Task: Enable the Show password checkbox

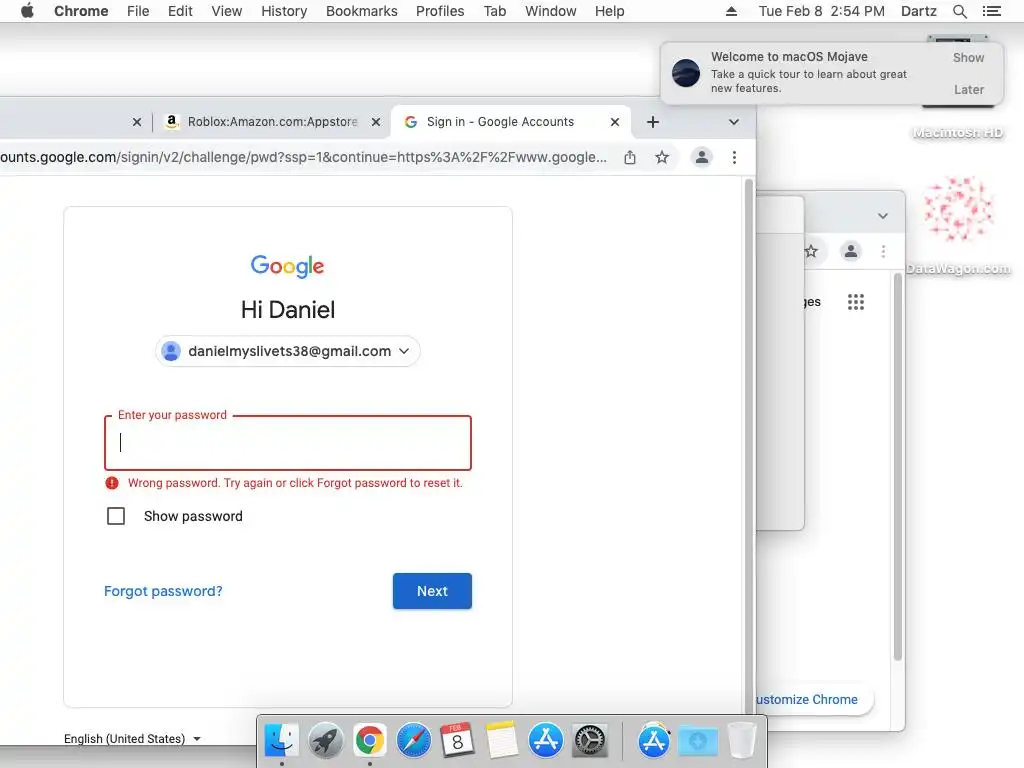Action: coord(116,516)
